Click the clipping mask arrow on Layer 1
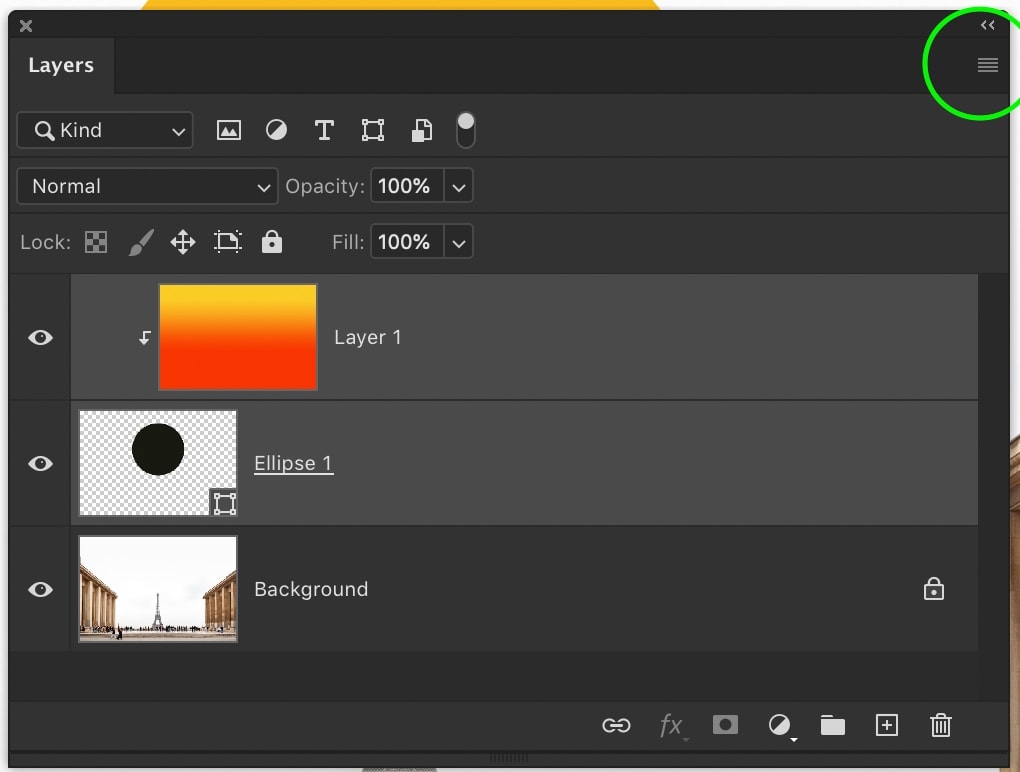Viewport: 1020px width, 772px height. pyautogui.click(x=144, y=338)
